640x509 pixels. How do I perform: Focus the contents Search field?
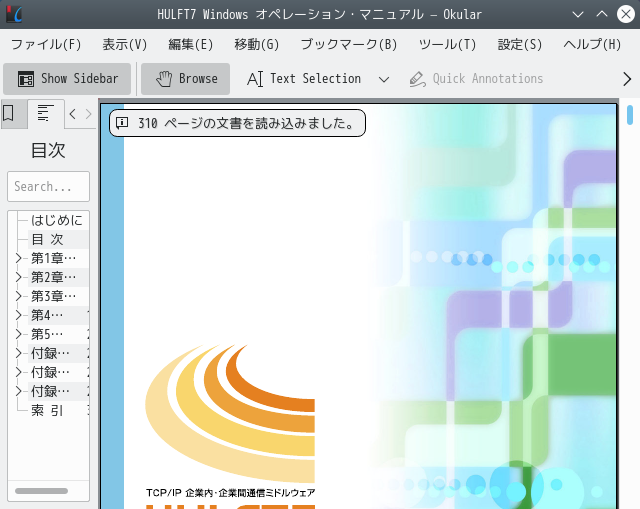48,187
